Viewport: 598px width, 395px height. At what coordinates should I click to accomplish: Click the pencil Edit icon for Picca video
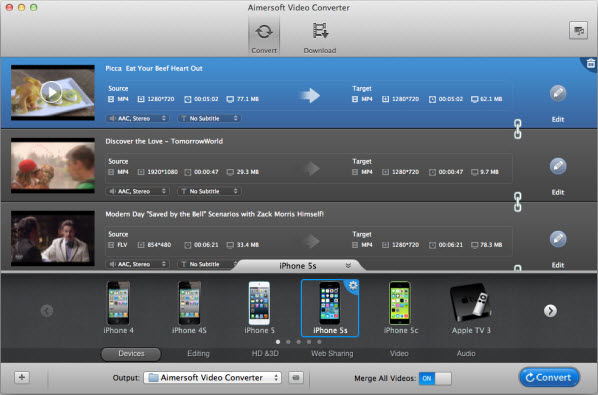pos(558,93)
